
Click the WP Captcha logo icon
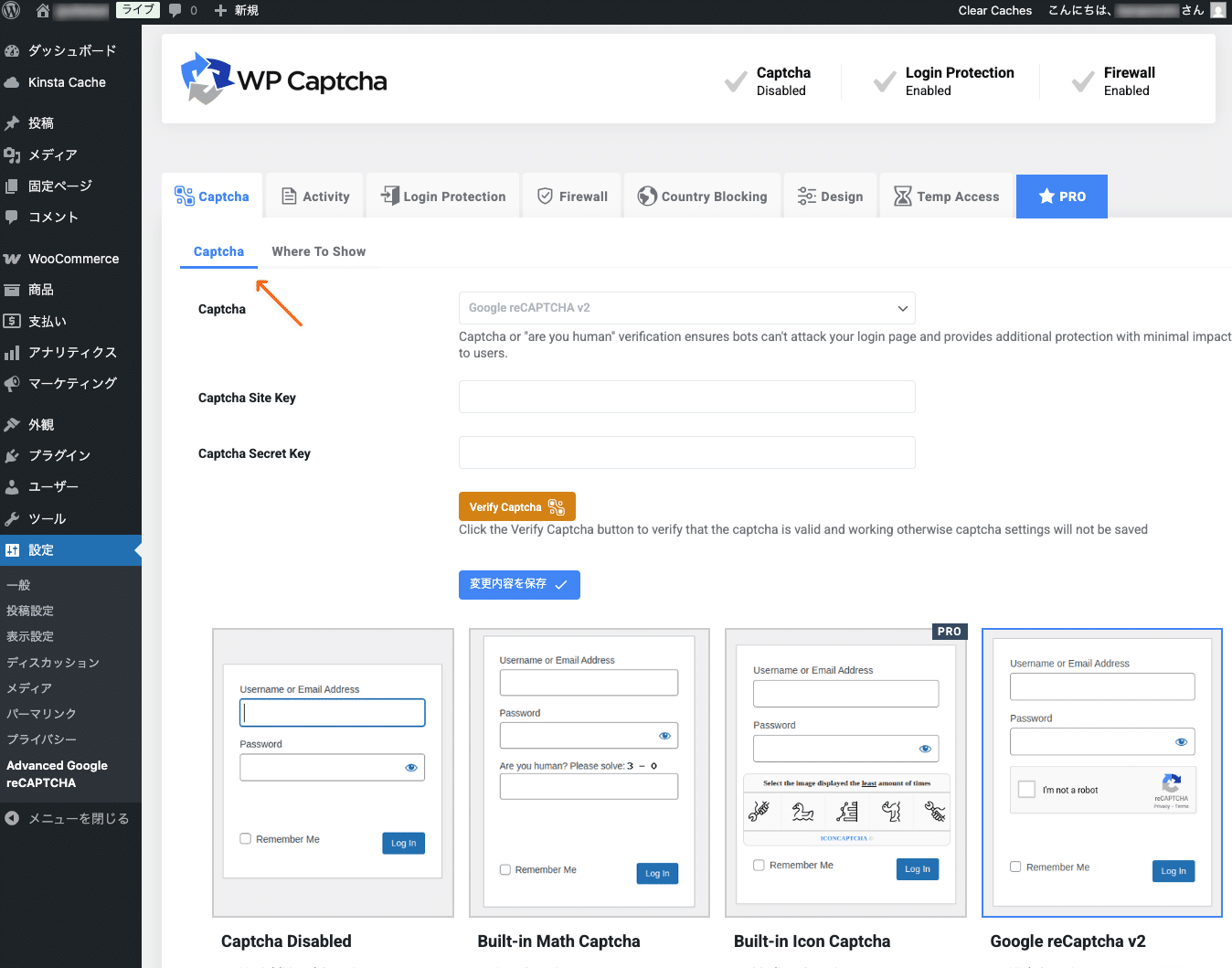pyautogui.click(x=206, y=80)
